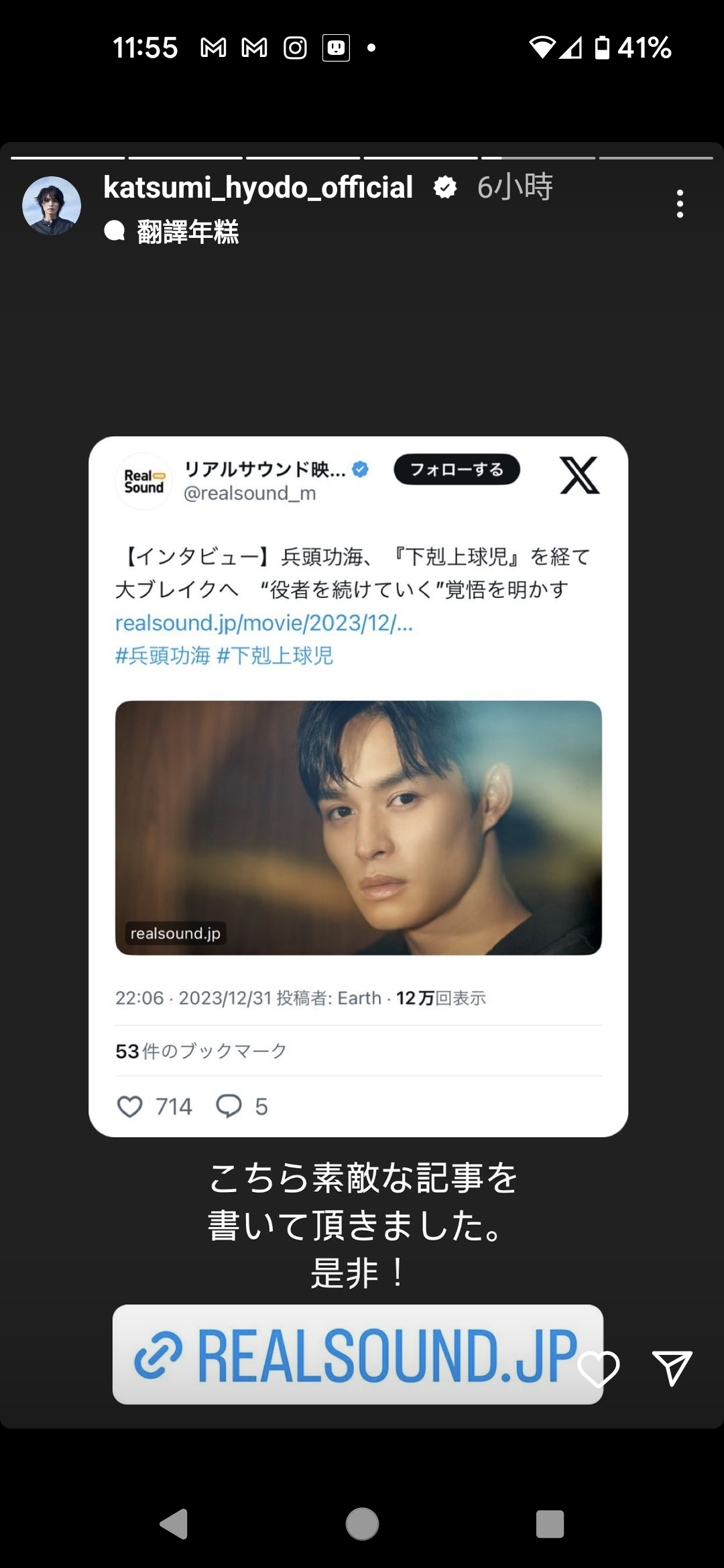The image size is (724, 1568).
Task: Send the story using the paper plane icon
Action: [672, 1368]
